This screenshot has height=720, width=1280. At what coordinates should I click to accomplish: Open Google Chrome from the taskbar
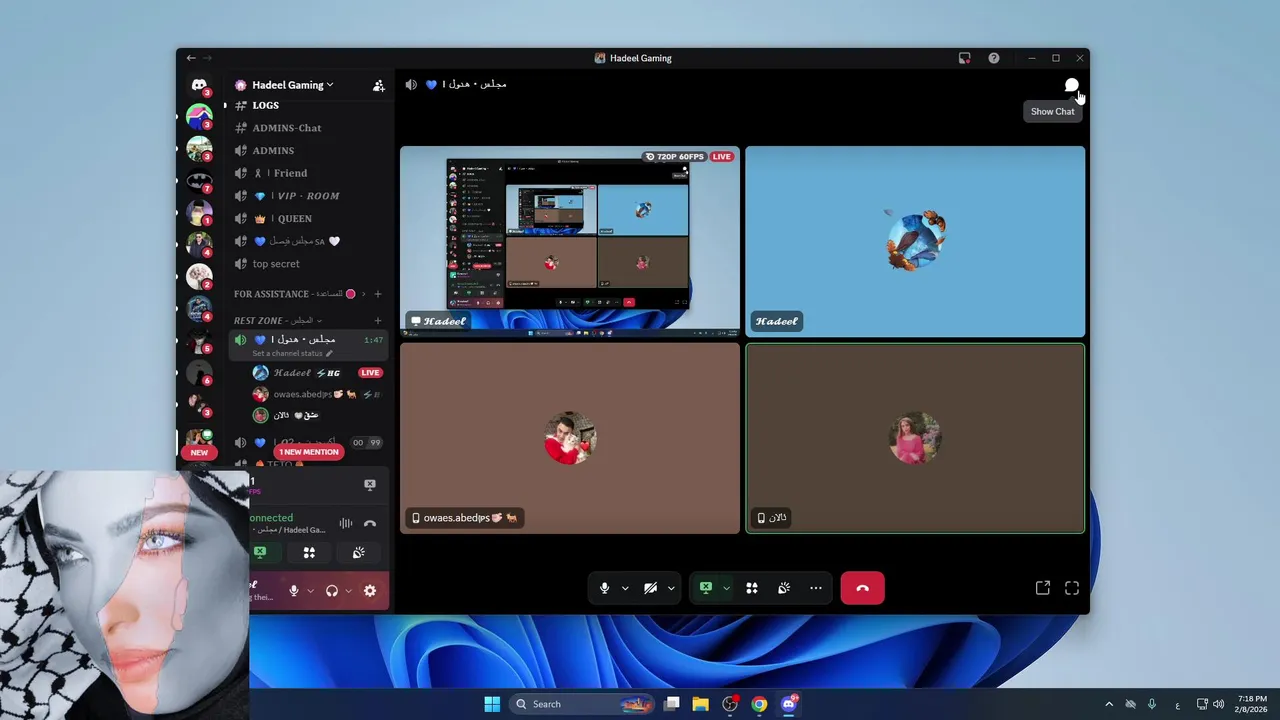click(759, 704)
